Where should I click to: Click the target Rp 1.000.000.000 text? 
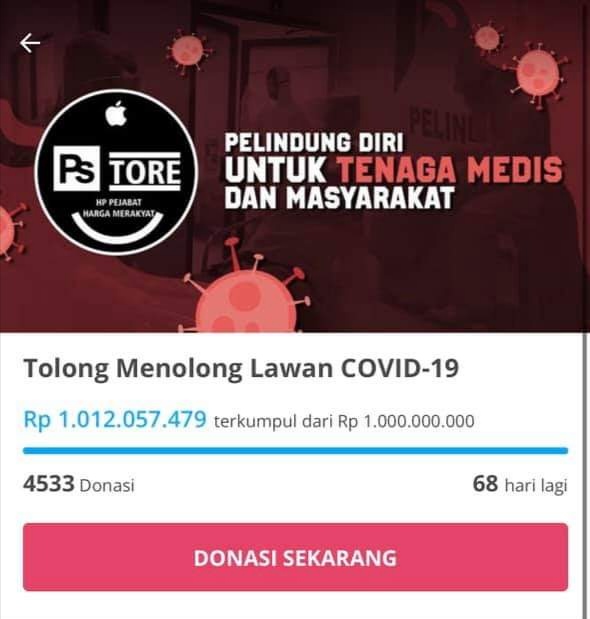point(406,421)
